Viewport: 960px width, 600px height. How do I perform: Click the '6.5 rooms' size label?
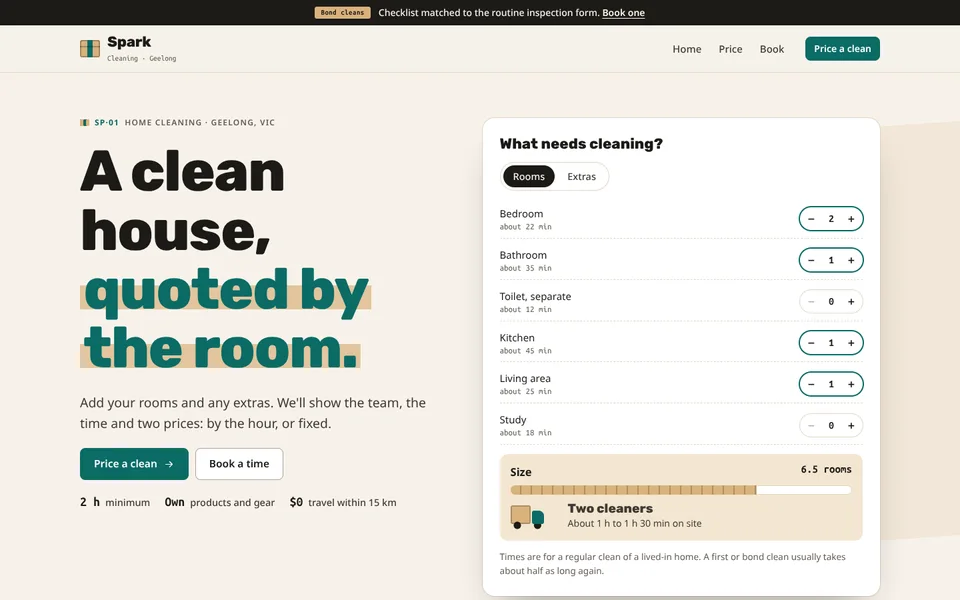tap(826, 470)
